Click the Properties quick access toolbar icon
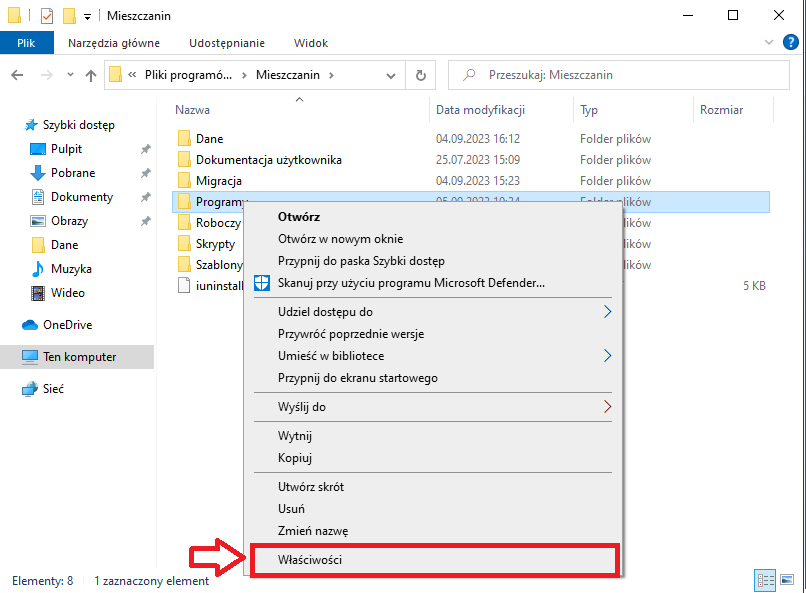 click(46, 15)
